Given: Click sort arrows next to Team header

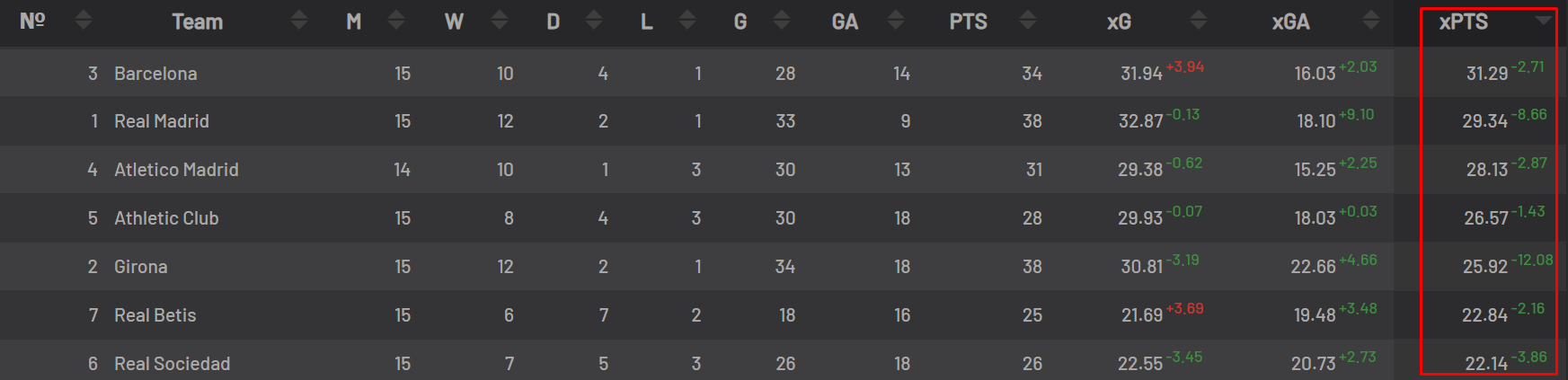Looking at the screenshot, I should pos(299,20).
